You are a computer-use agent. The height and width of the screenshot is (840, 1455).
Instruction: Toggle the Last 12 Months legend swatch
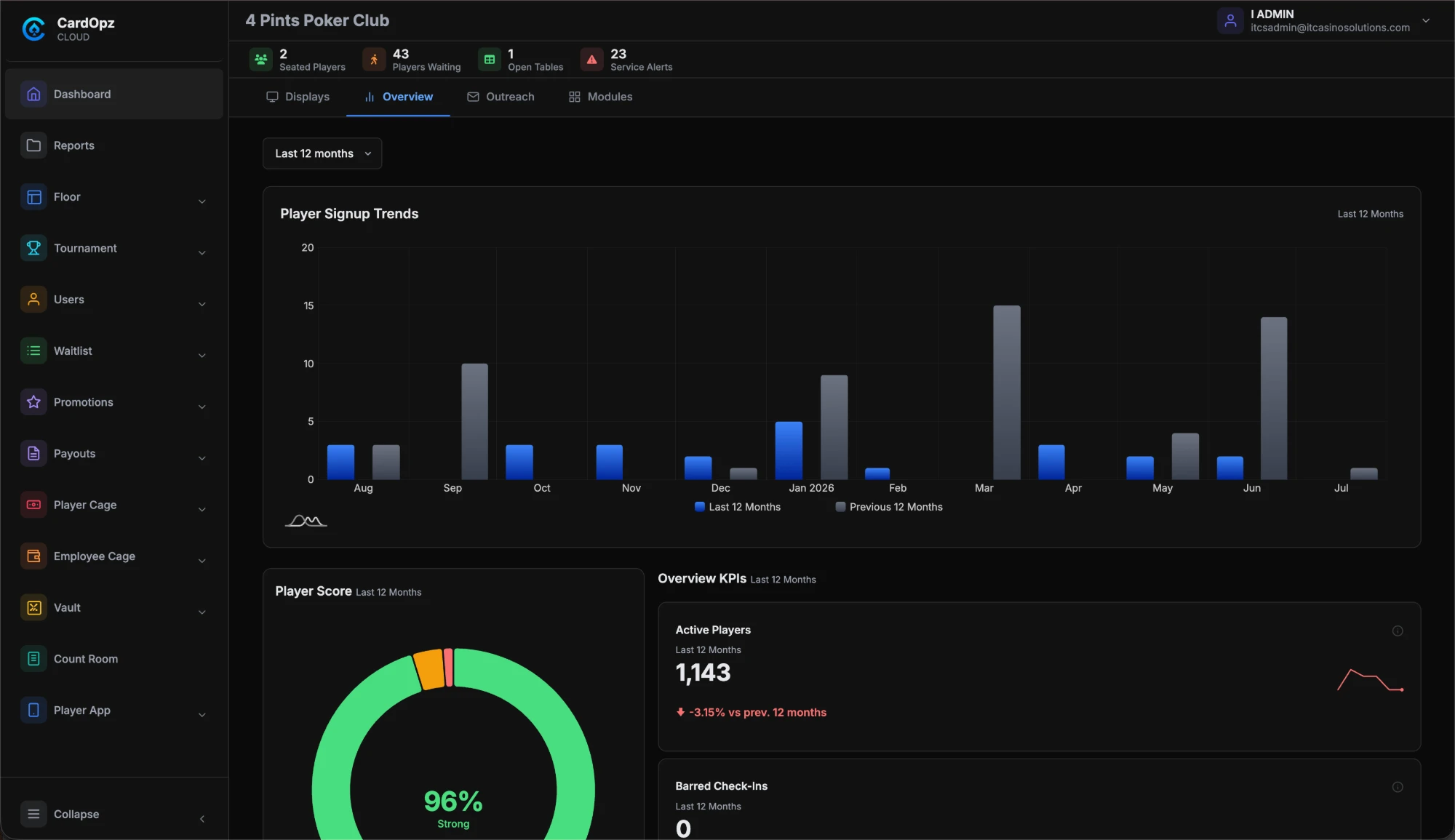coord(700,507)
